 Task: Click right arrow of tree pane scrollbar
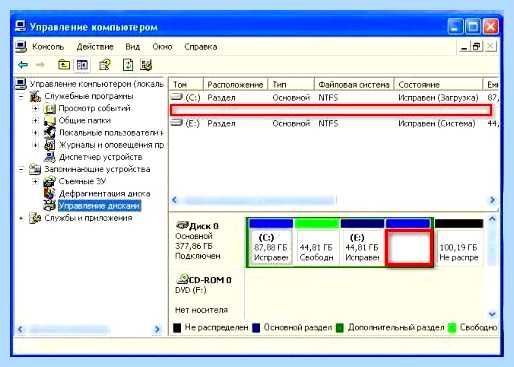tap(157, 330)
